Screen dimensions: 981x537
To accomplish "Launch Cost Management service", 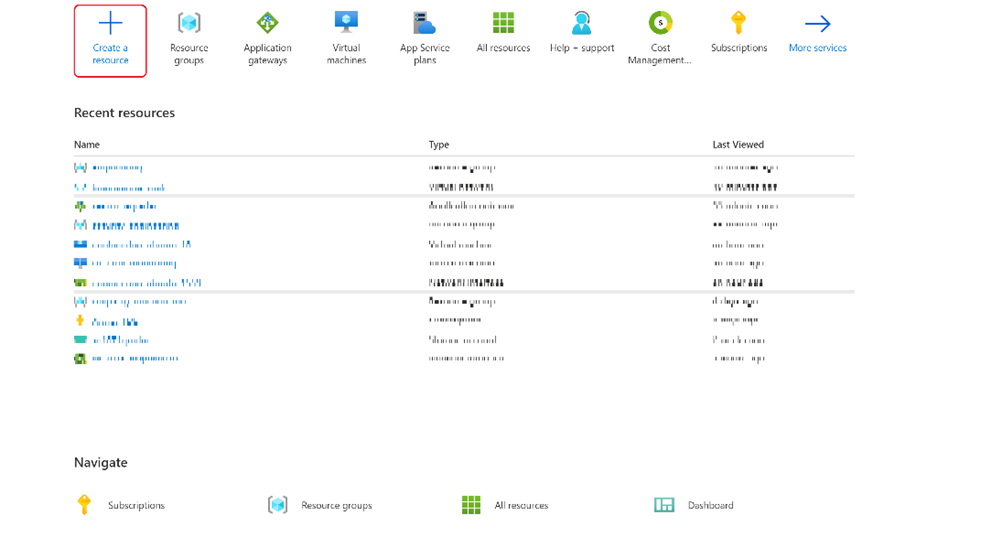I will click(660, 39).
